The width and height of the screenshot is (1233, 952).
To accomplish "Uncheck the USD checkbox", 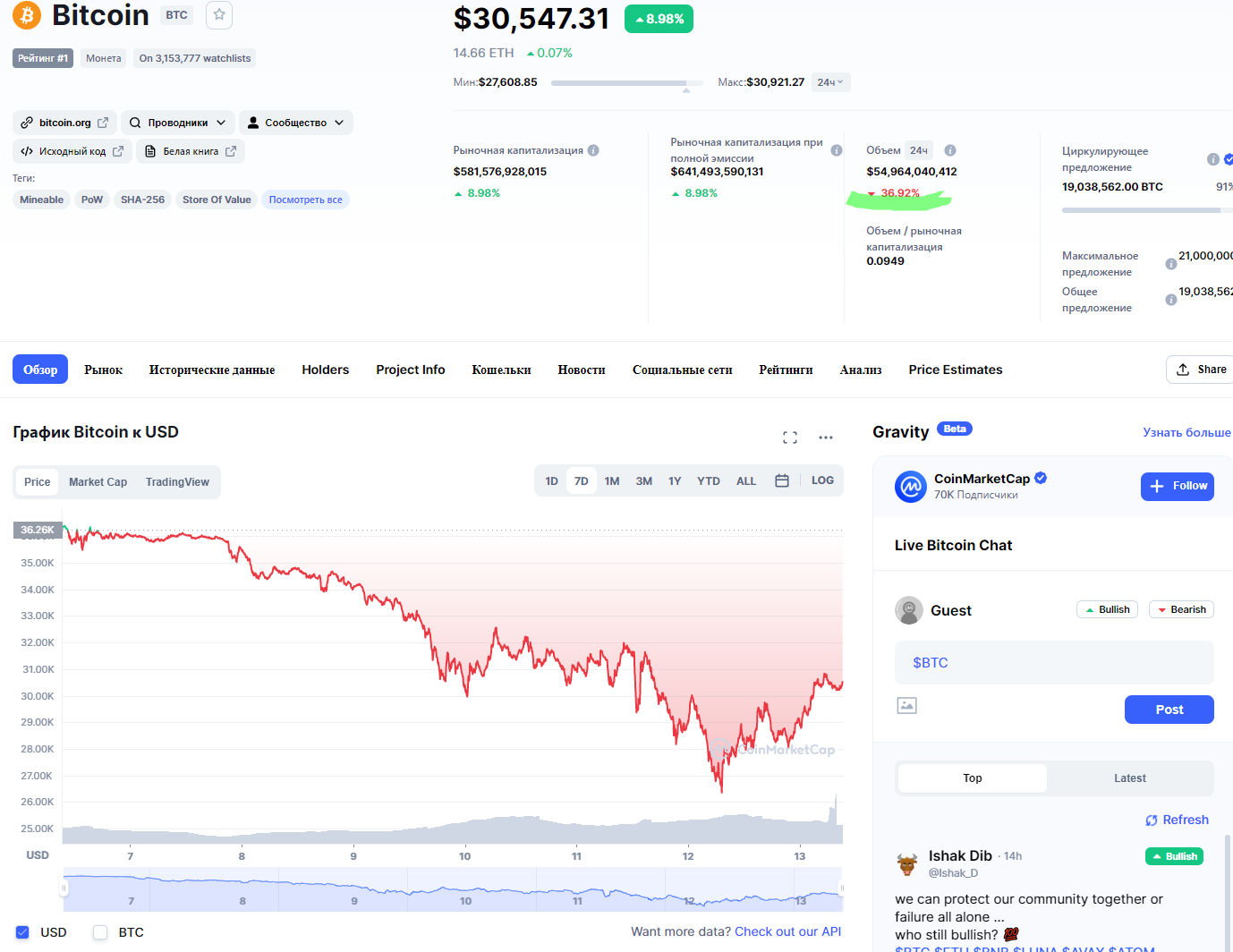I will coord(23,932).
